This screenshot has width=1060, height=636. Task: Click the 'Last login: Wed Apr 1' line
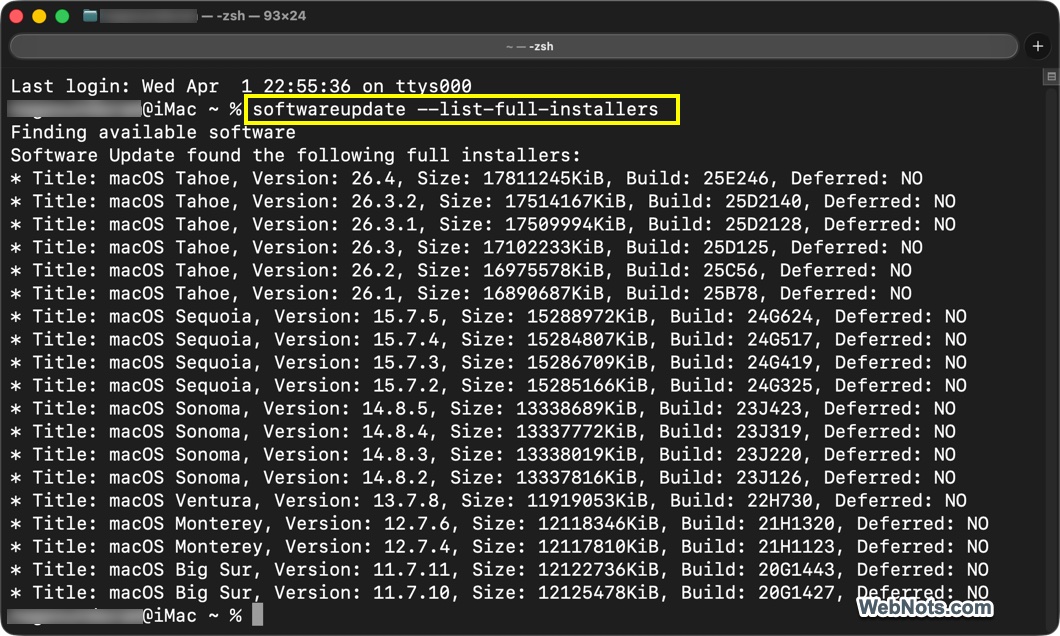pyautogui.click(x=241, y=86)
